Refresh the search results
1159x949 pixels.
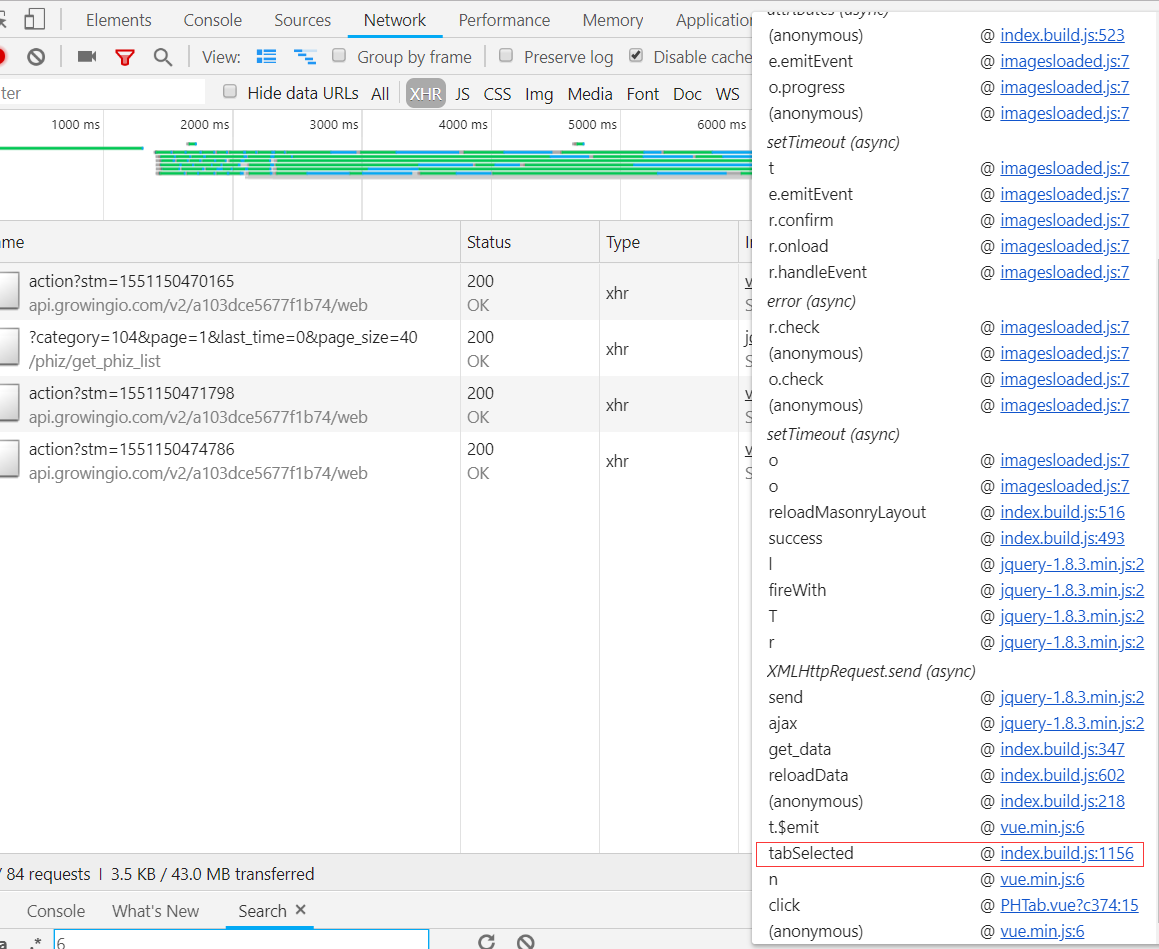(x=486, y=940)
